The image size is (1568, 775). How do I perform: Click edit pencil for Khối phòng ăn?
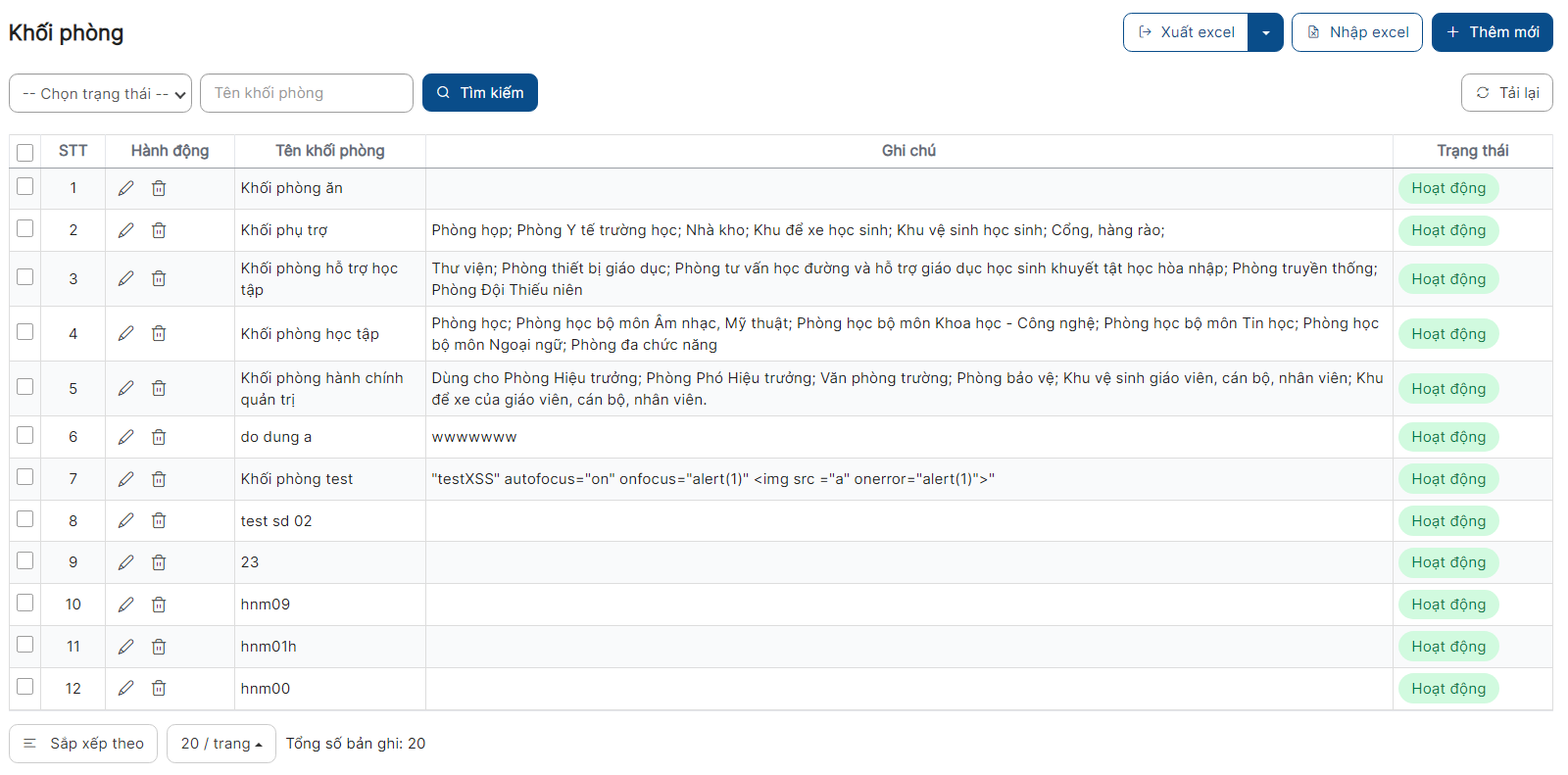125,188
